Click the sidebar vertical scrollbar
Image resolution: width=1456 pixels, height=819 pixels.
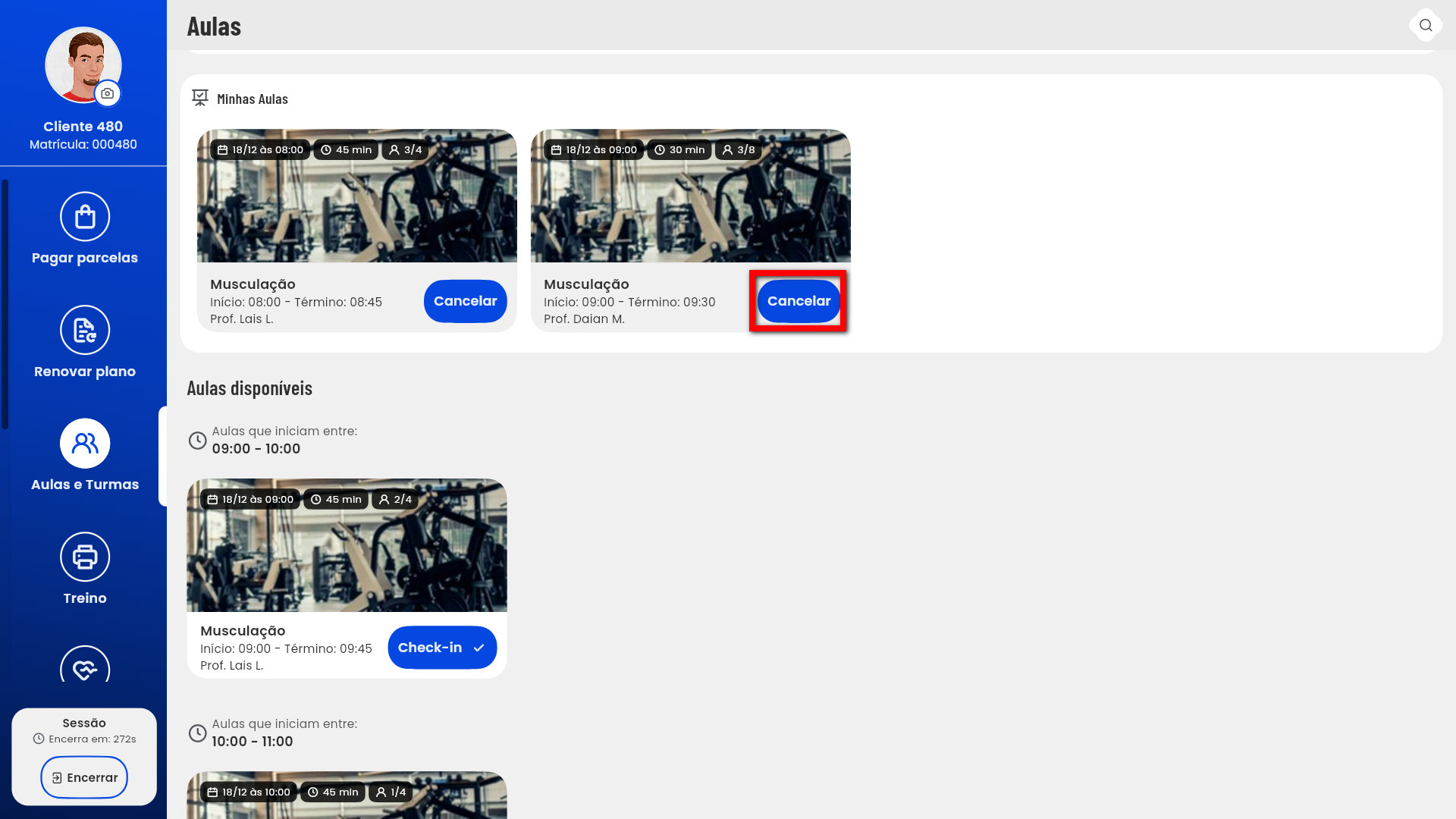point(5,303)
